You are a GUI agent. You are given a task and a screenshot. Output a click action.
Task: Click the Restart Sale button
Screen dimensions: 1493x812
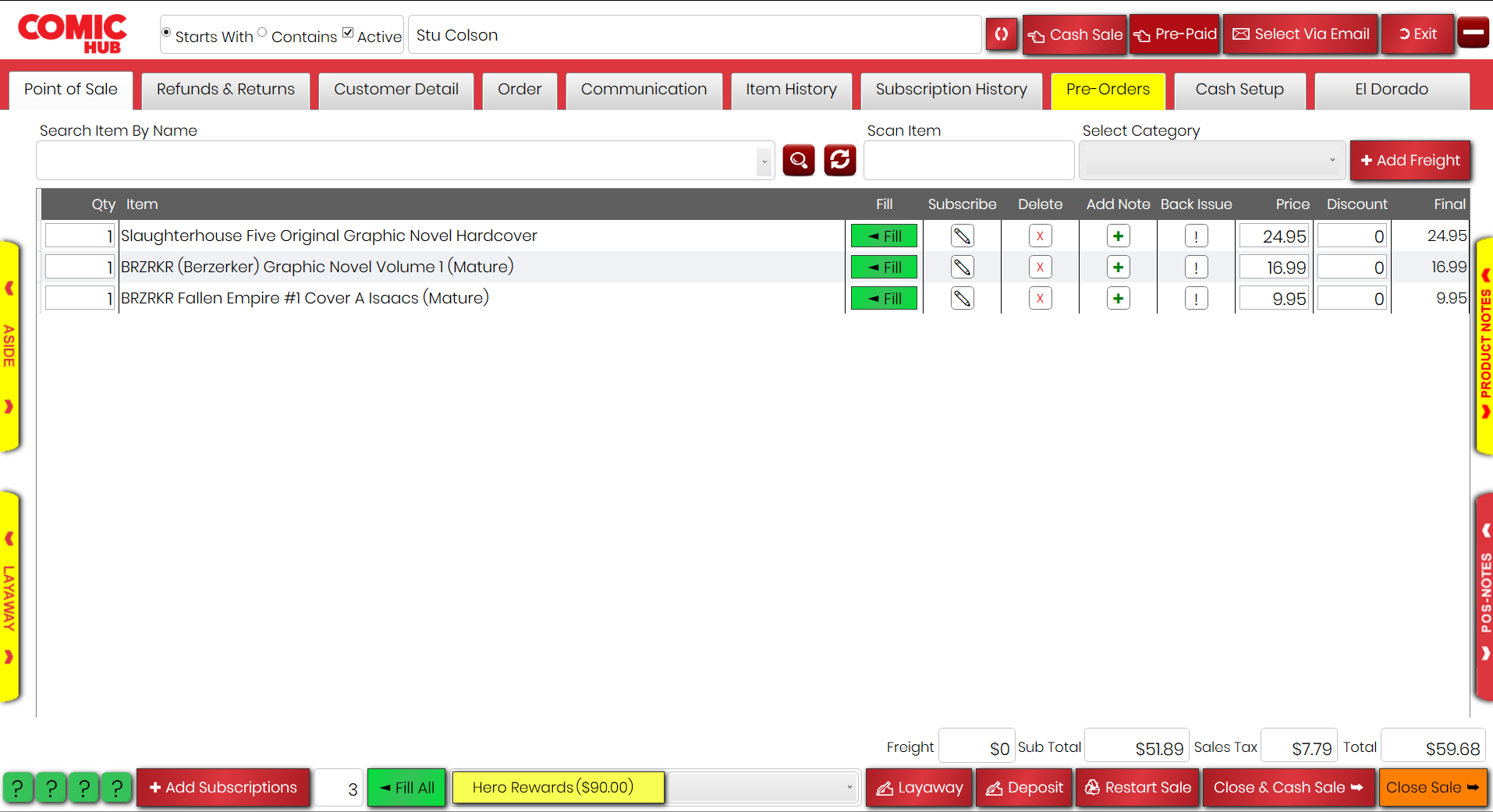1138,788
